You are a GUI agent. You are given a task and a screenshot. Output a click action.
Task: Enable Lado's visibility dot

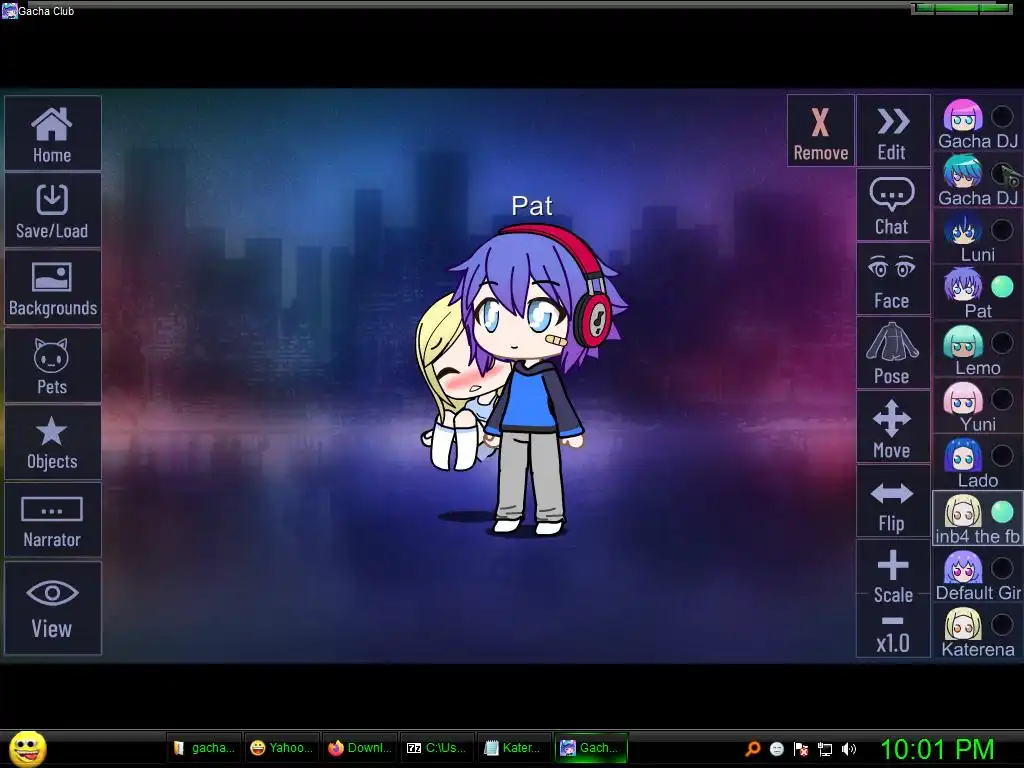pyautogui.click(x=1002, y=455)
